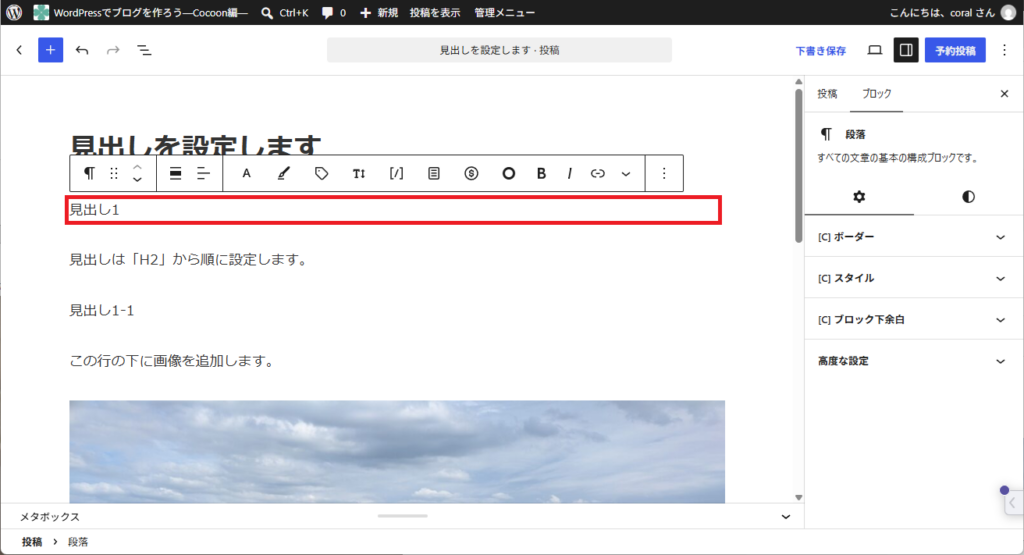Screen dimensions: 1024x555
Task: Click the WordPress logo in admin bar
Action: click(x=14, y=12)
